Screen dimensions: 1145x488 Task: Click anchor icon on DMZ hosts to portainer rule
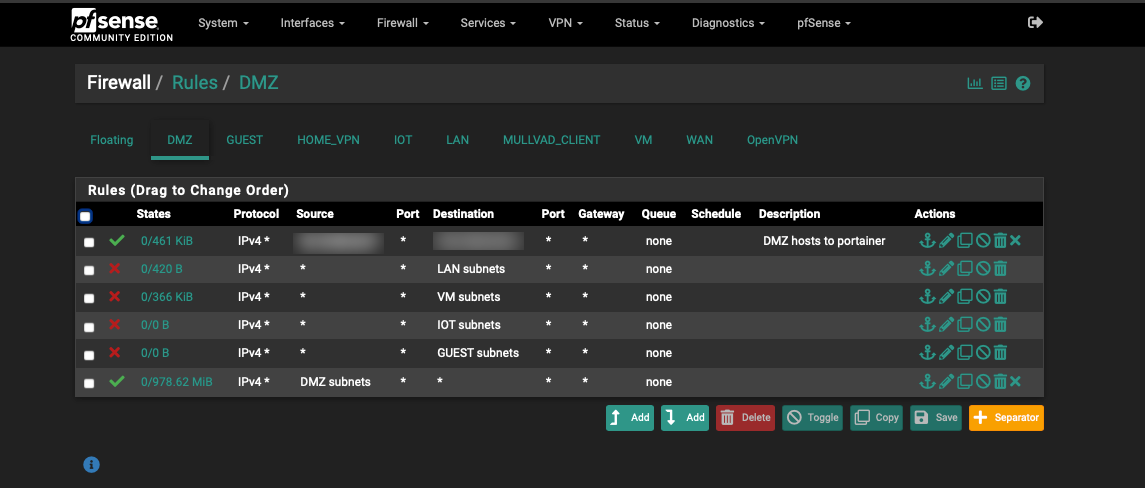pos(926,241)
